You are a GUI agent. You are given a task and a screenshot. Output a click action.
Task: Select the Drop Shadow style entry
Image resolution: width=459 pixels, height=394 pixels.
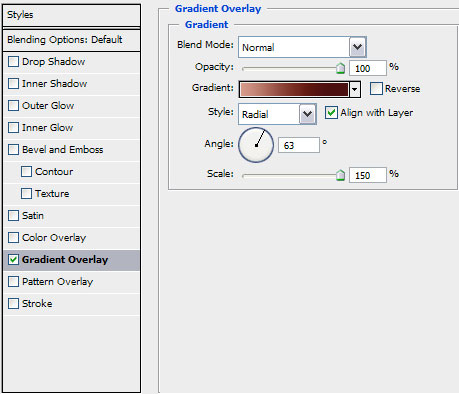pos(53,62)
